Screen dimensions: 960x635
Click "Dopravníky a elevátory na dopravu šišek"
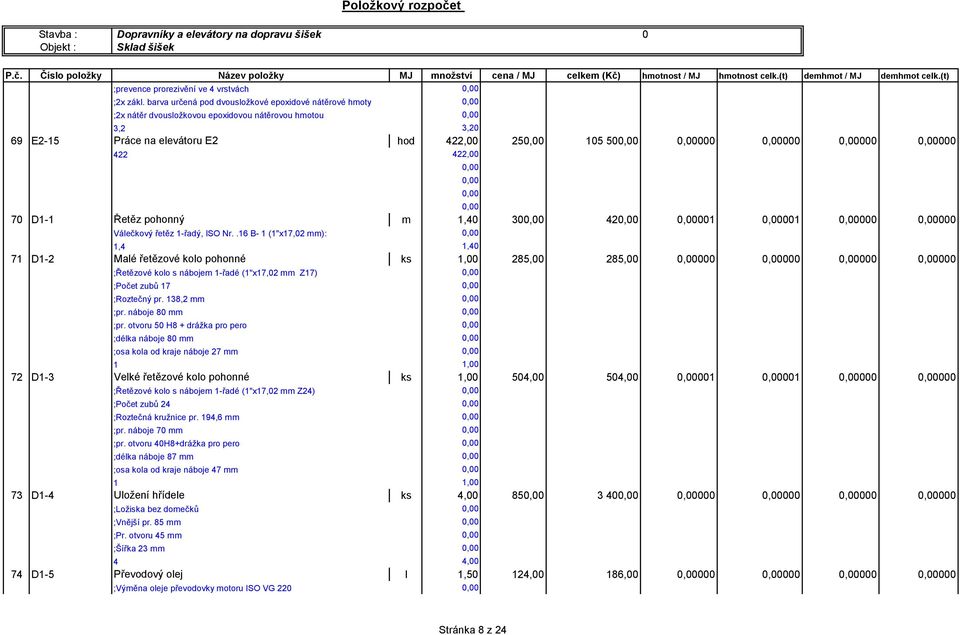tap(219, 35)
